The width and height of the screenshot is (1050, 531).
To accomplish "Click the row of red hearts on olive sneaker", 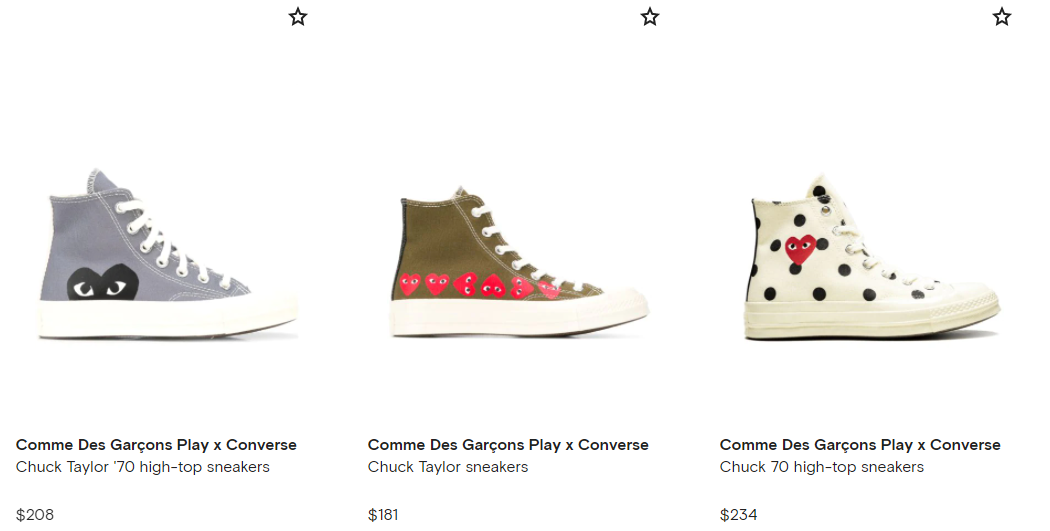I will tap(480, 285).
